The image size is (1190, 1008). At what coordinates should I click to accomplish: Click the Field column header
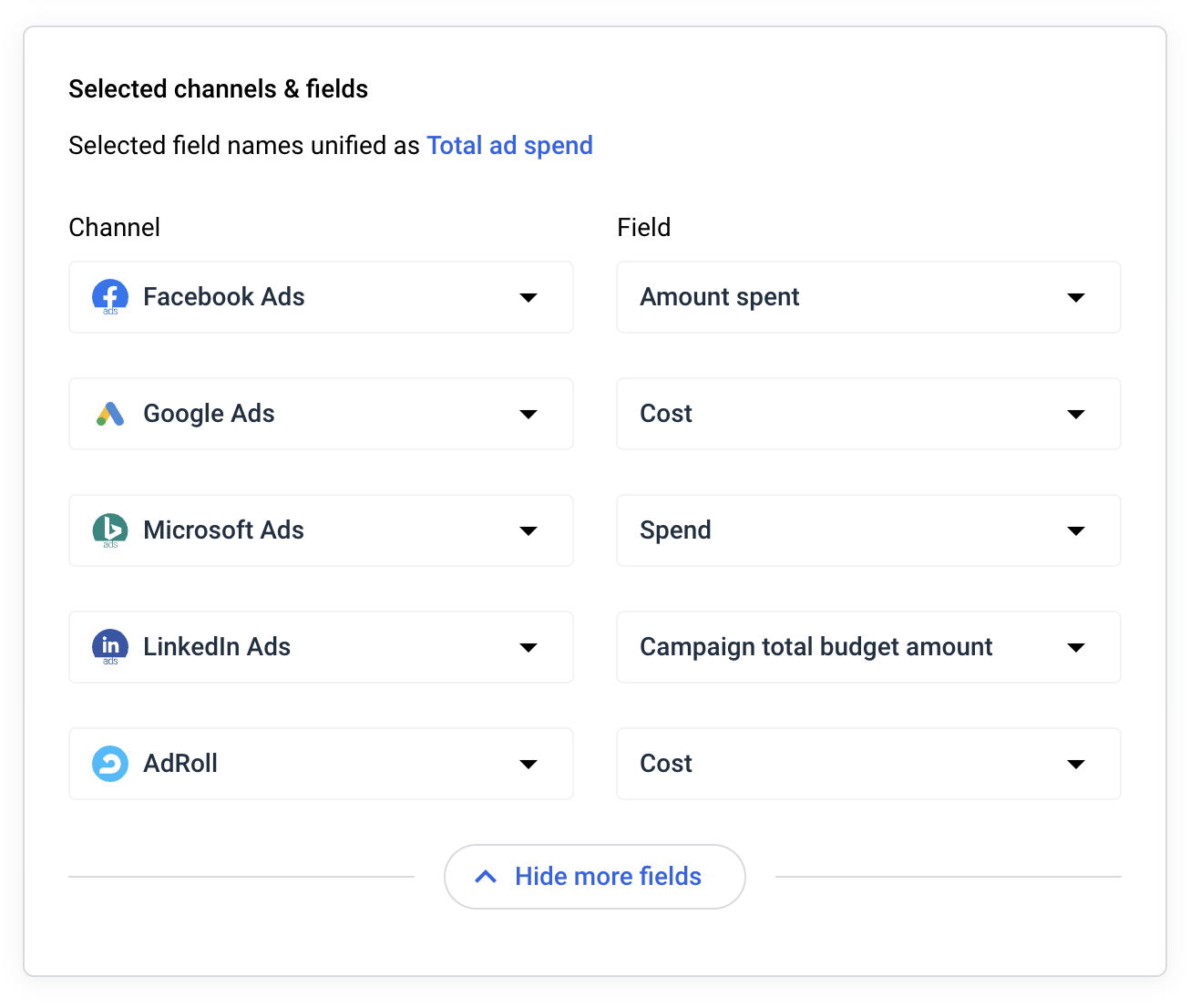point(643,227)
